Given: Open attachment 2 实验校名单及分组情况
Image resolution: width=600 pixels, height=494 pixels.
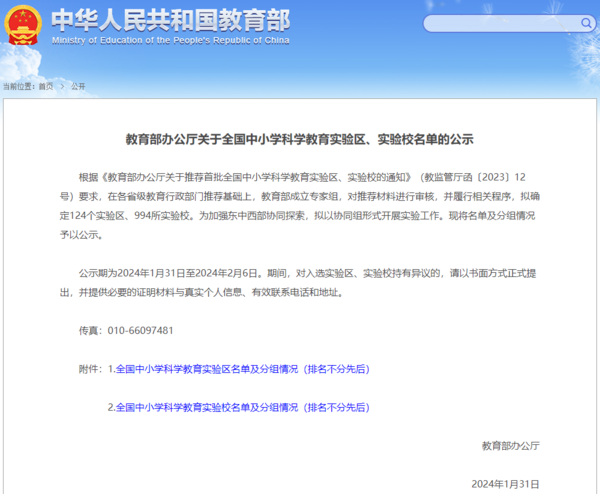Looking at the screenshot, I should tap(243, 407).
